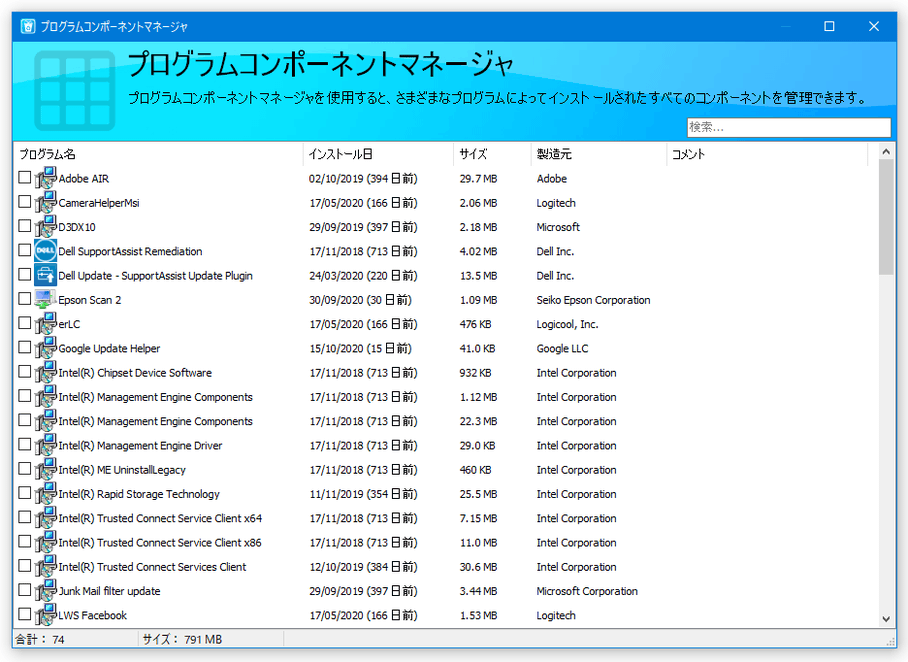Image resolution: width=908 pixels, height=662 pixels.
Task: Click the D3DX10 program icon
Action: 45,227
